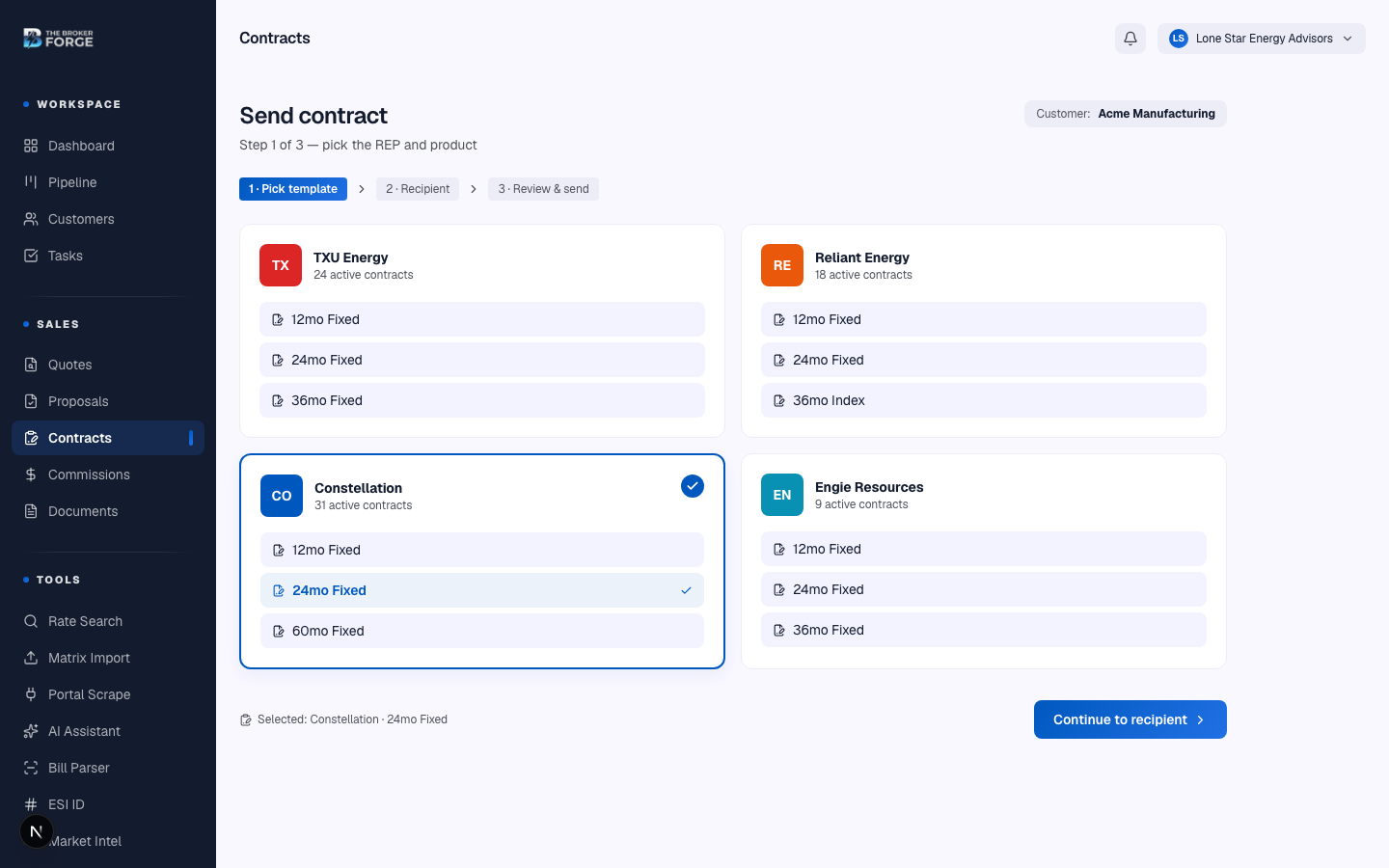
Task: Click the round N badge icon
Action: click(x=37, y=831)
